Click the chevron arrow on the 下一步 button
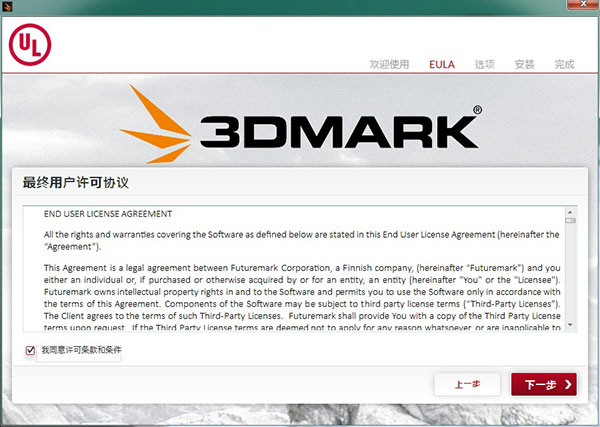Viewport: 600px width, 427px height. pyautogui.click(x=568, y=384)
